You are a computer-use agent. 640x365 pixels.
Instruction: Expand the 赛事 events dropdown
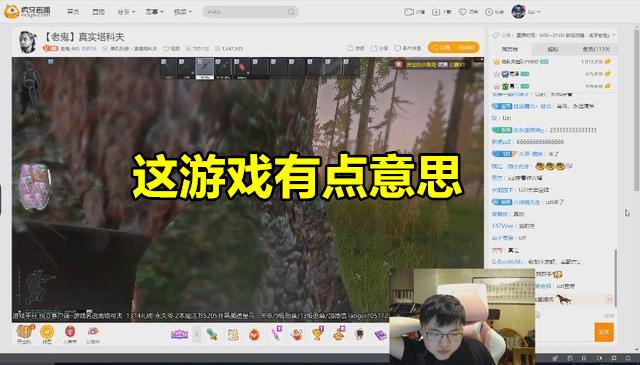[154, 12]
